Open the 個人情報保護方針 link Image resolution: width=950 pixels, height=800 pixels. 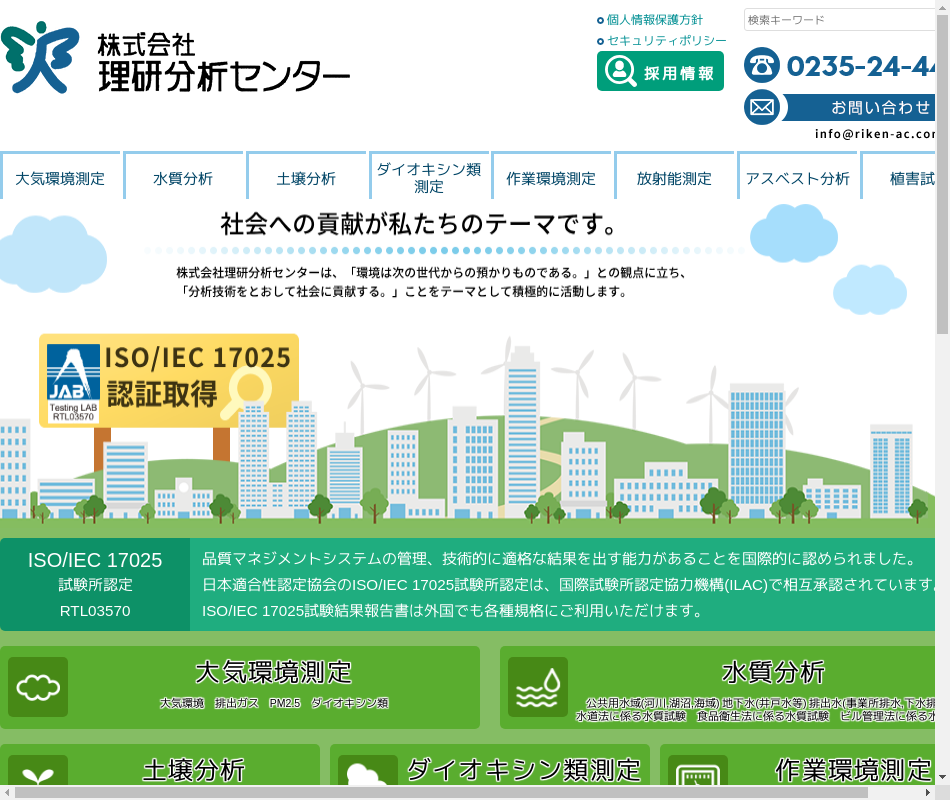point(654,20)
